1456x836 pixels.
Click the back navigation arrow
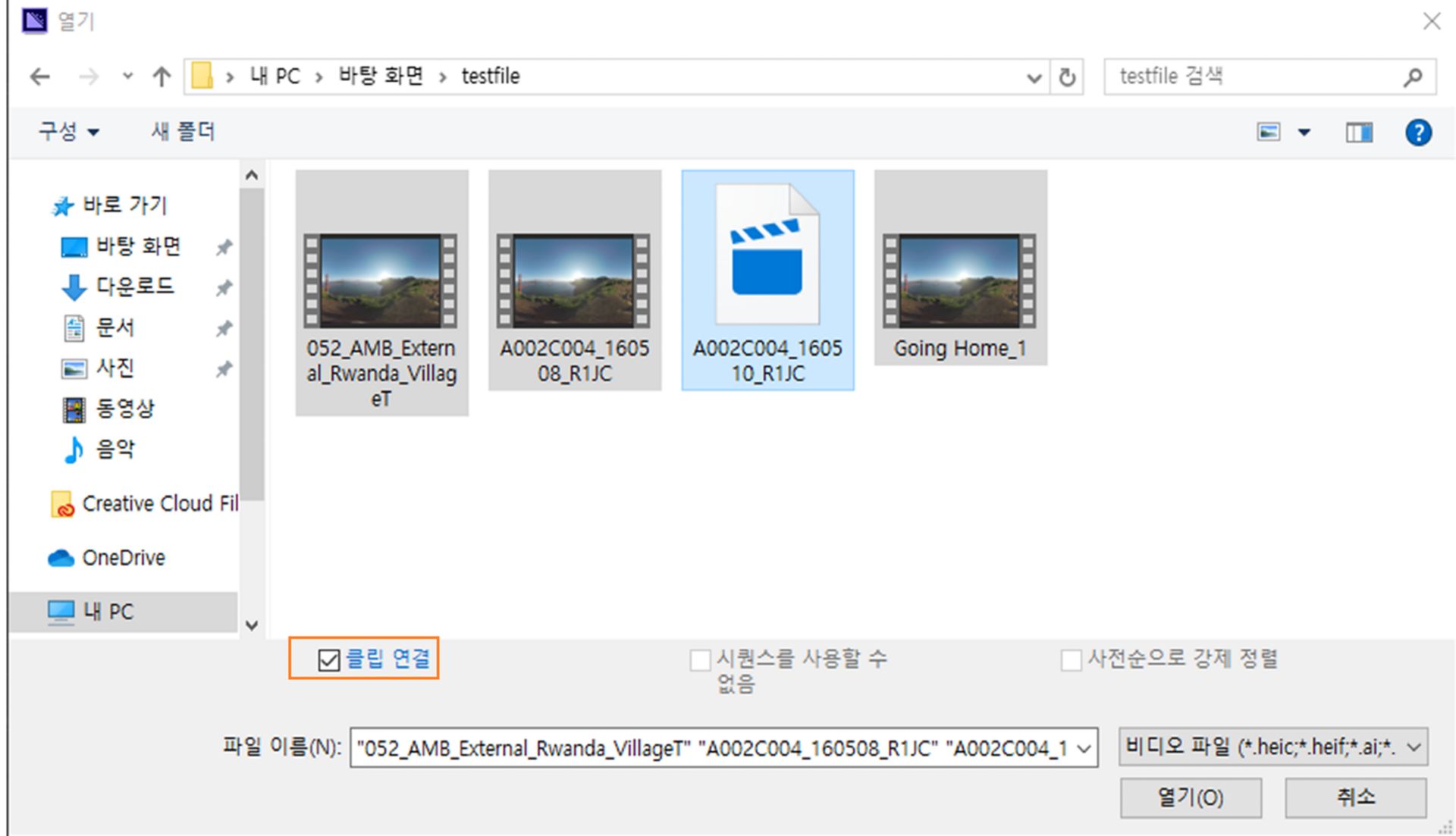(x=39, y=77)
